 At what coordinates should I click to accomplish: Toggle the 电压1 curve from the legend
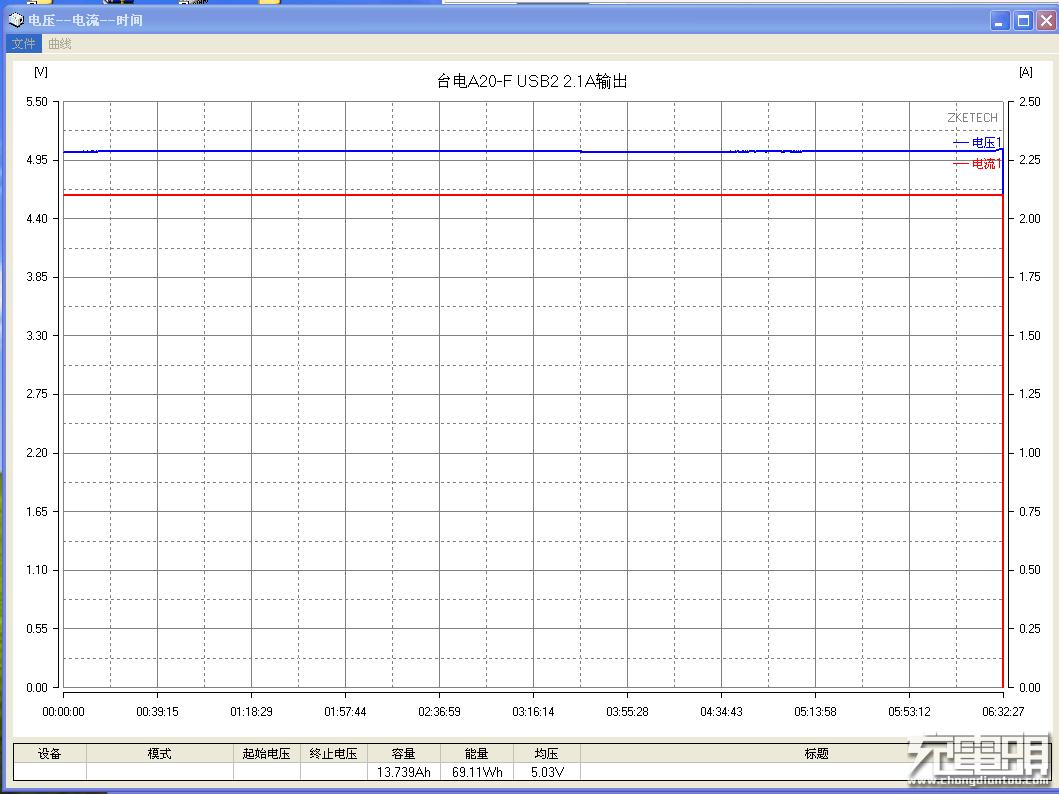tap(984, 143)
